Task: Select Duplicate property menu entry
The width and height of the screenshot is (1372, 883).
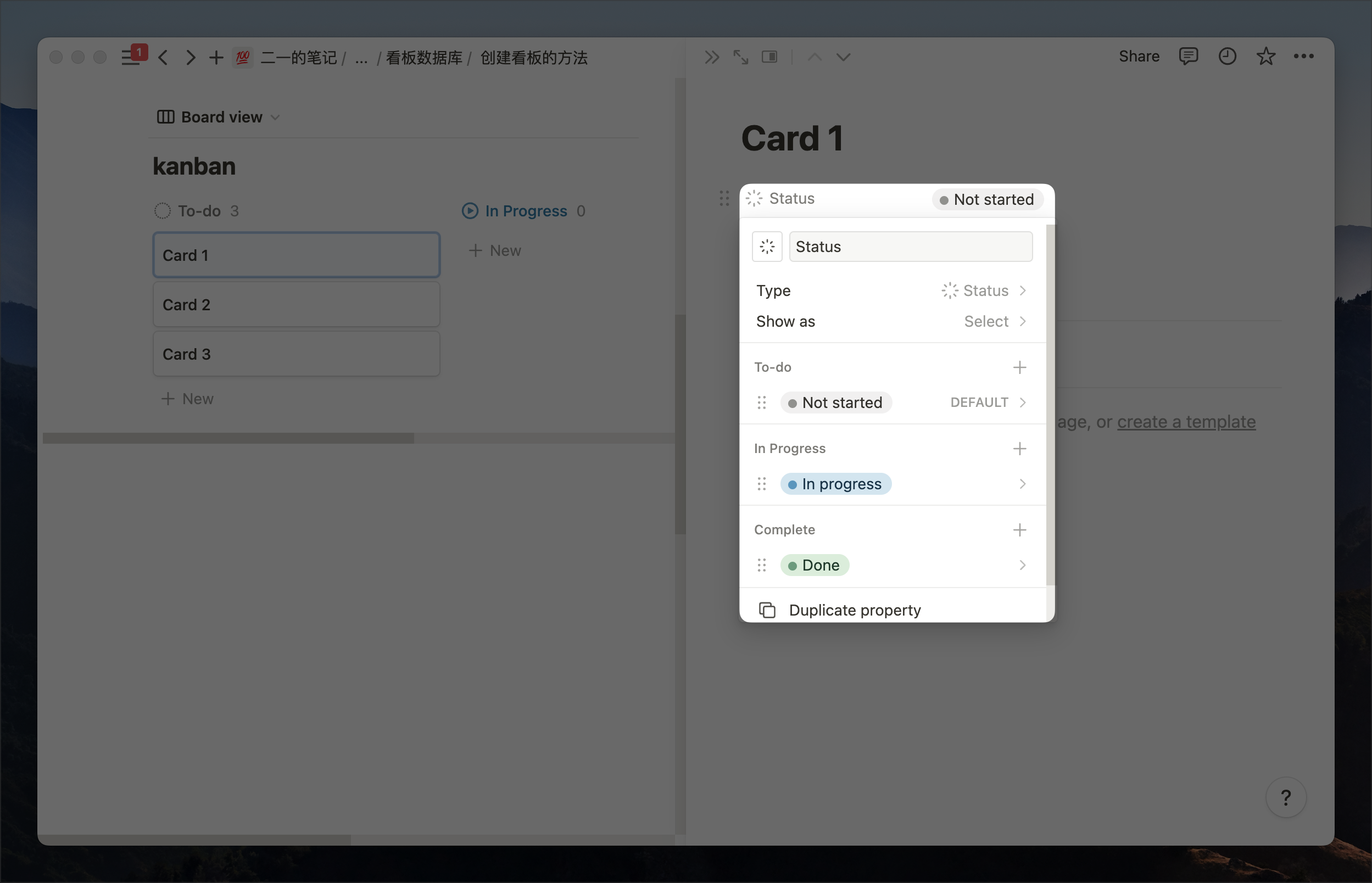Action: pyautogui.click(x=893, y=610)
